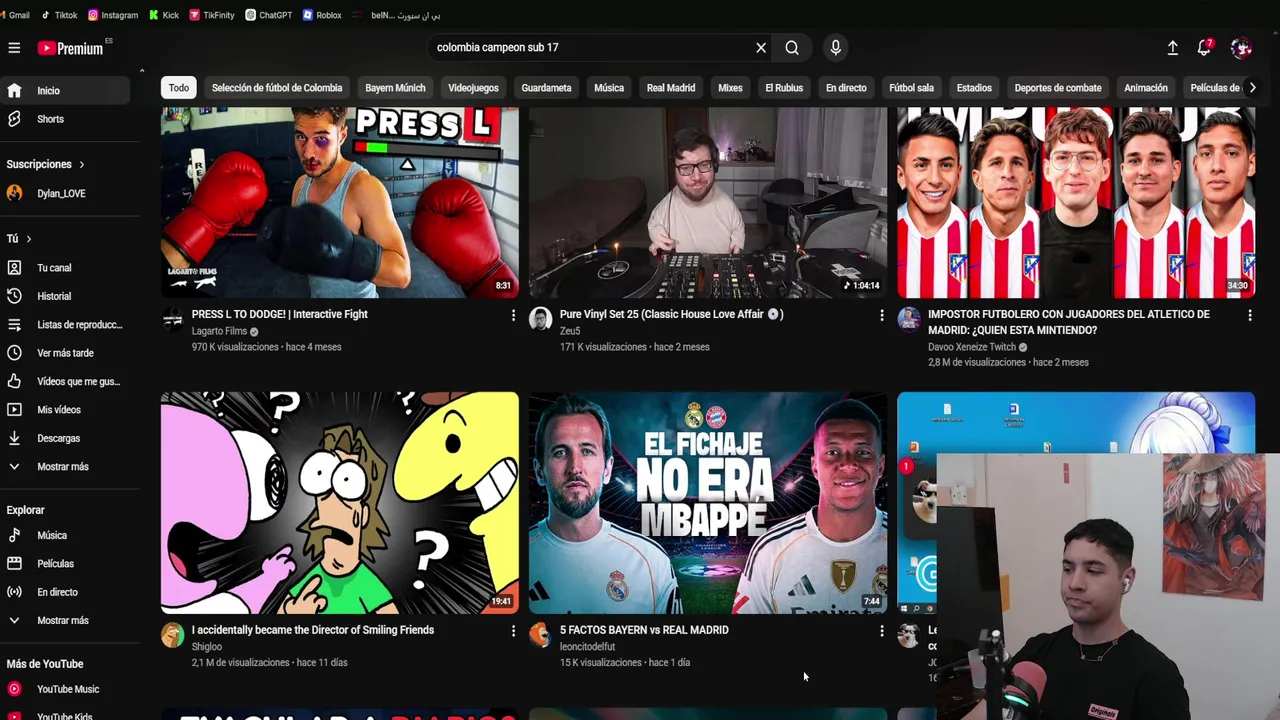Open Descargas
Screen dimensions: 1280x720
(x=65, y=438)
